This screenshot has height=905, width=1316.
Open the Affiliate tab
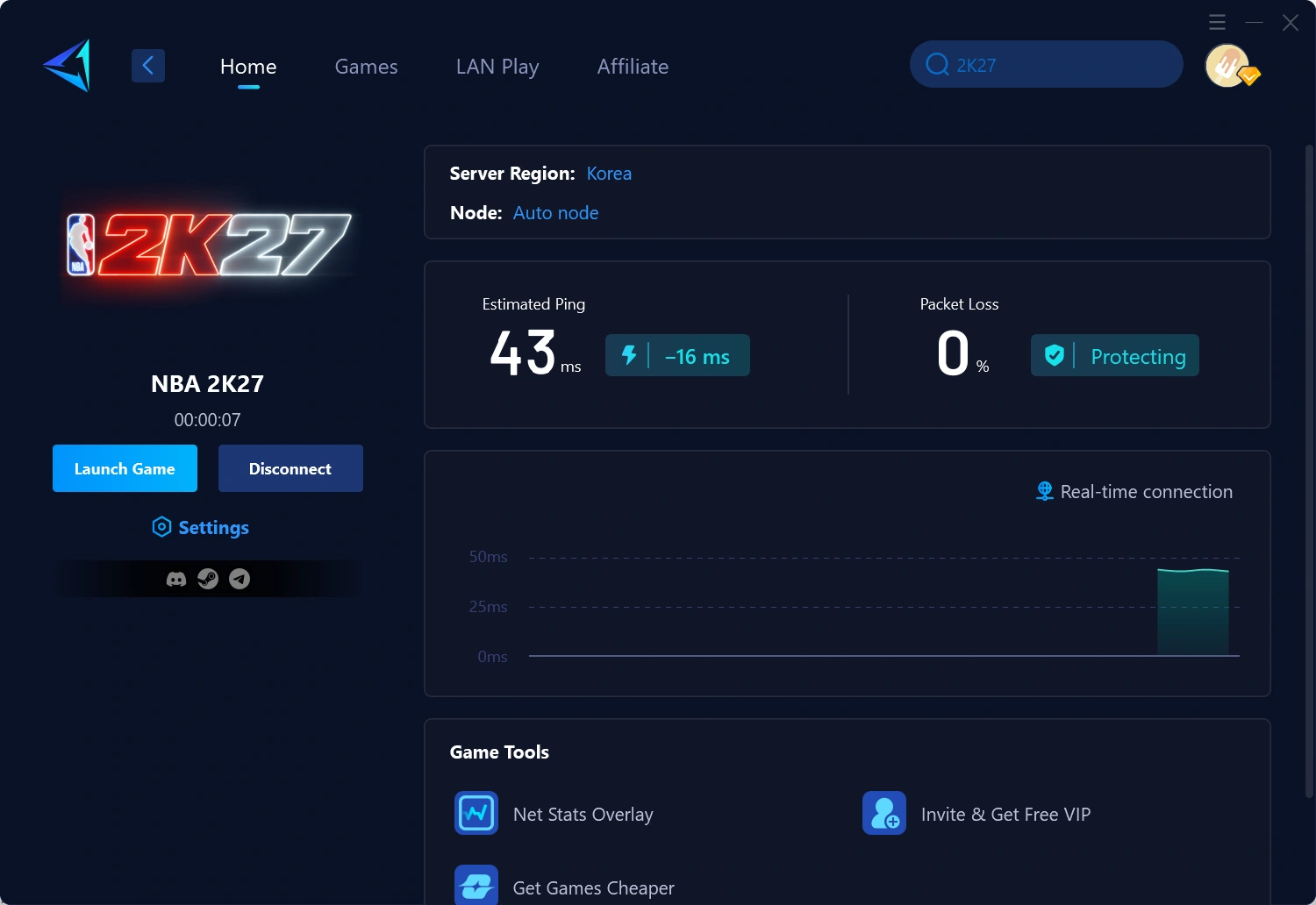coord(633,67)
